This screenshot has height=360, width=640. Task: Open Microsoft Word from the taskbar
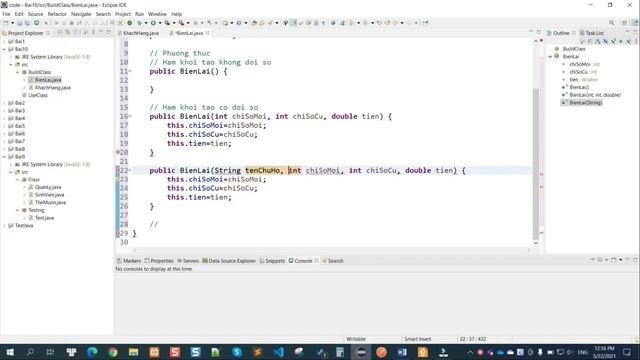[402, 352]
